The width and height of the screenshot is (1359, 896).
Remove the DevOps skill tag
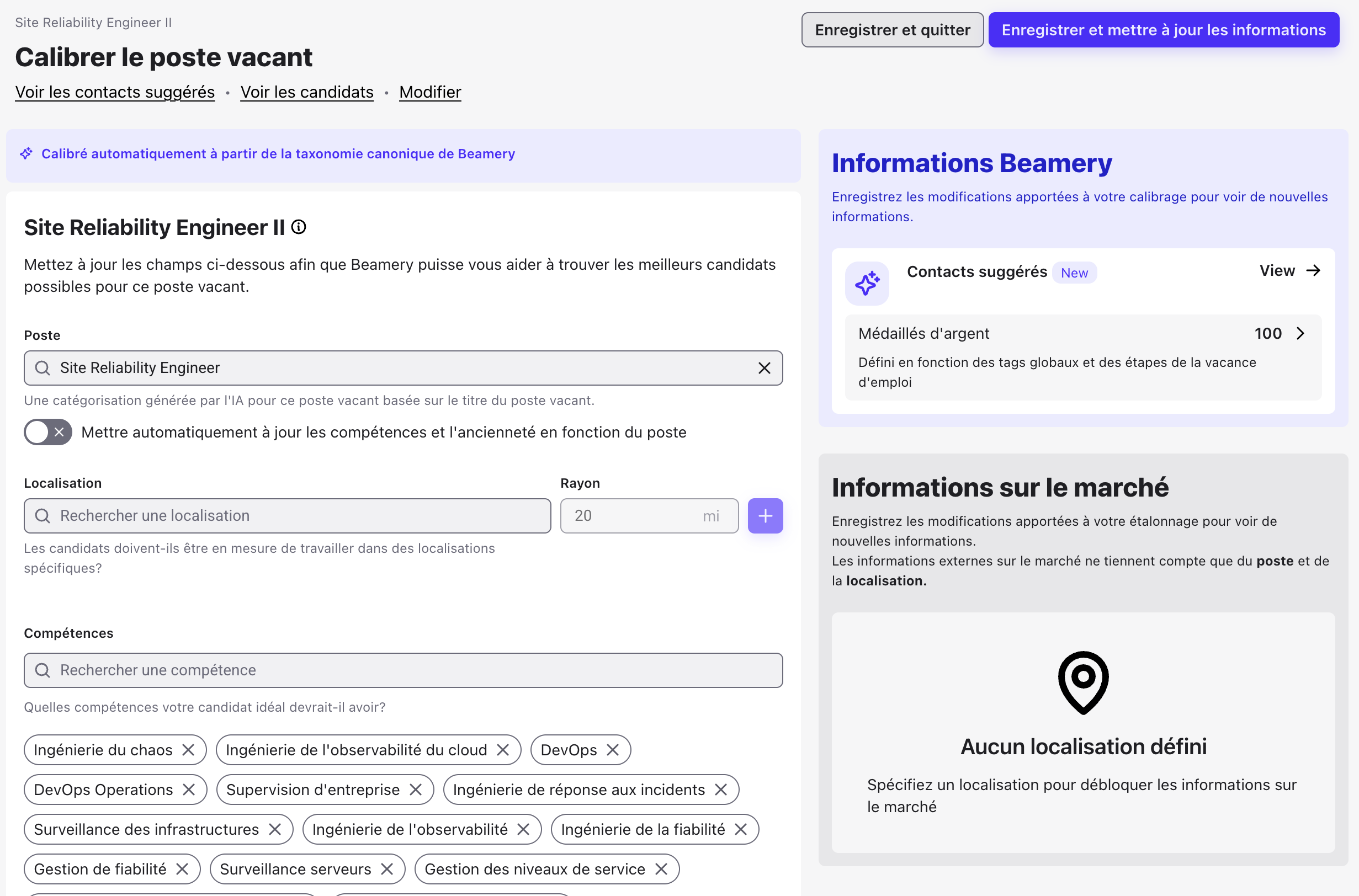(x=613, y=750)
